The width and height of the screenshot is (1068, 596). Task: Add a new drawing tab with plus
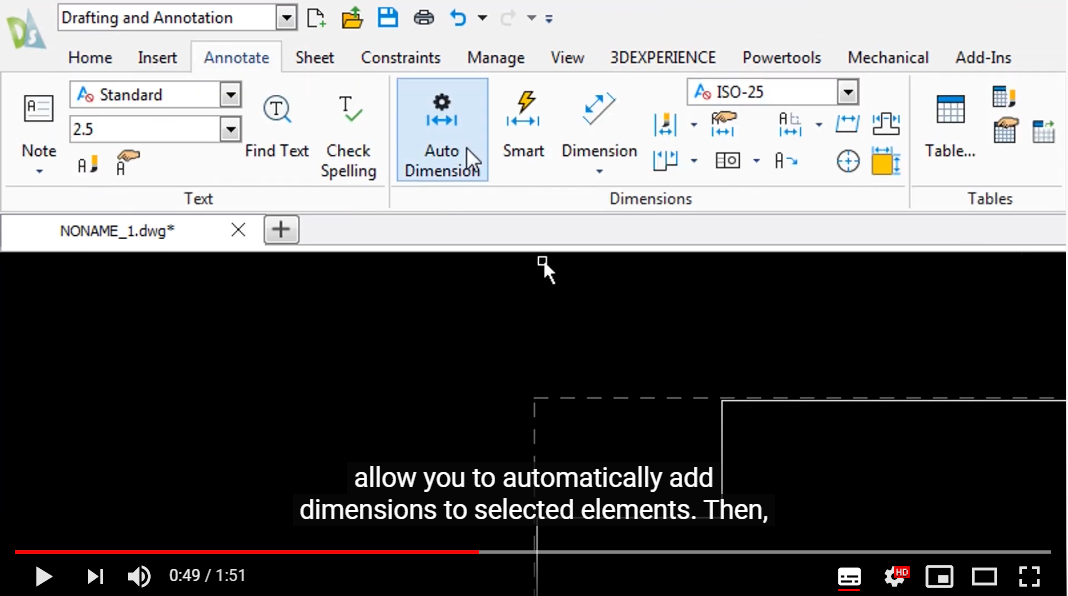coord(281,230)
